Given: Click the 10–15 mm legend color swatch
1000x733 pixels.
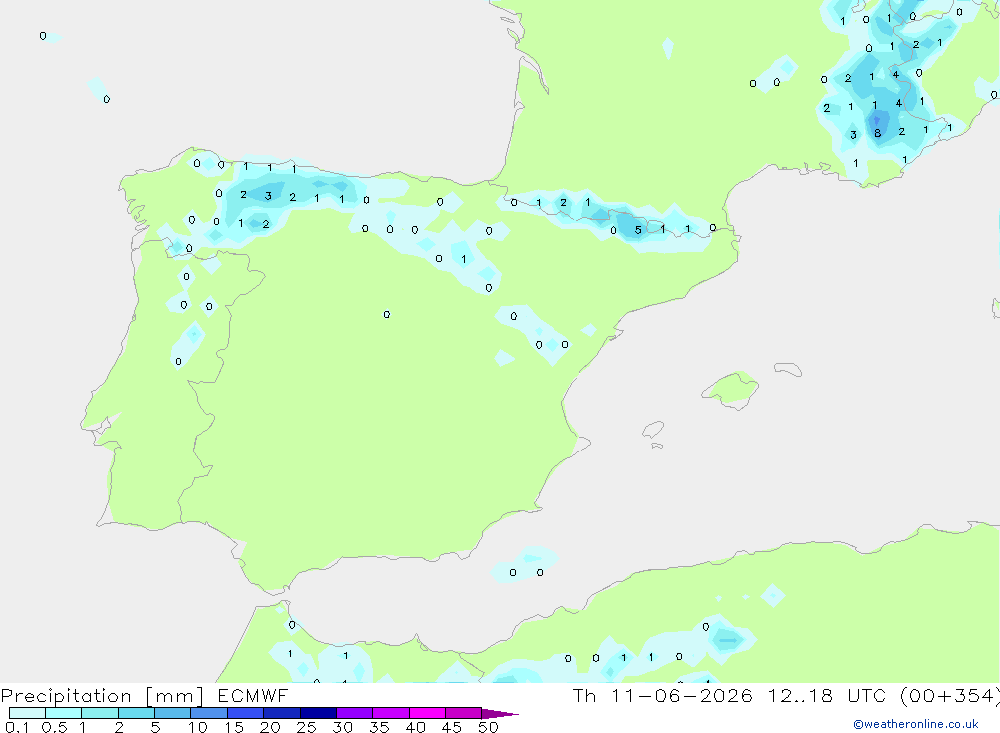Looking at the screenshot, I should pyautogui.click(x=209, y=713).
